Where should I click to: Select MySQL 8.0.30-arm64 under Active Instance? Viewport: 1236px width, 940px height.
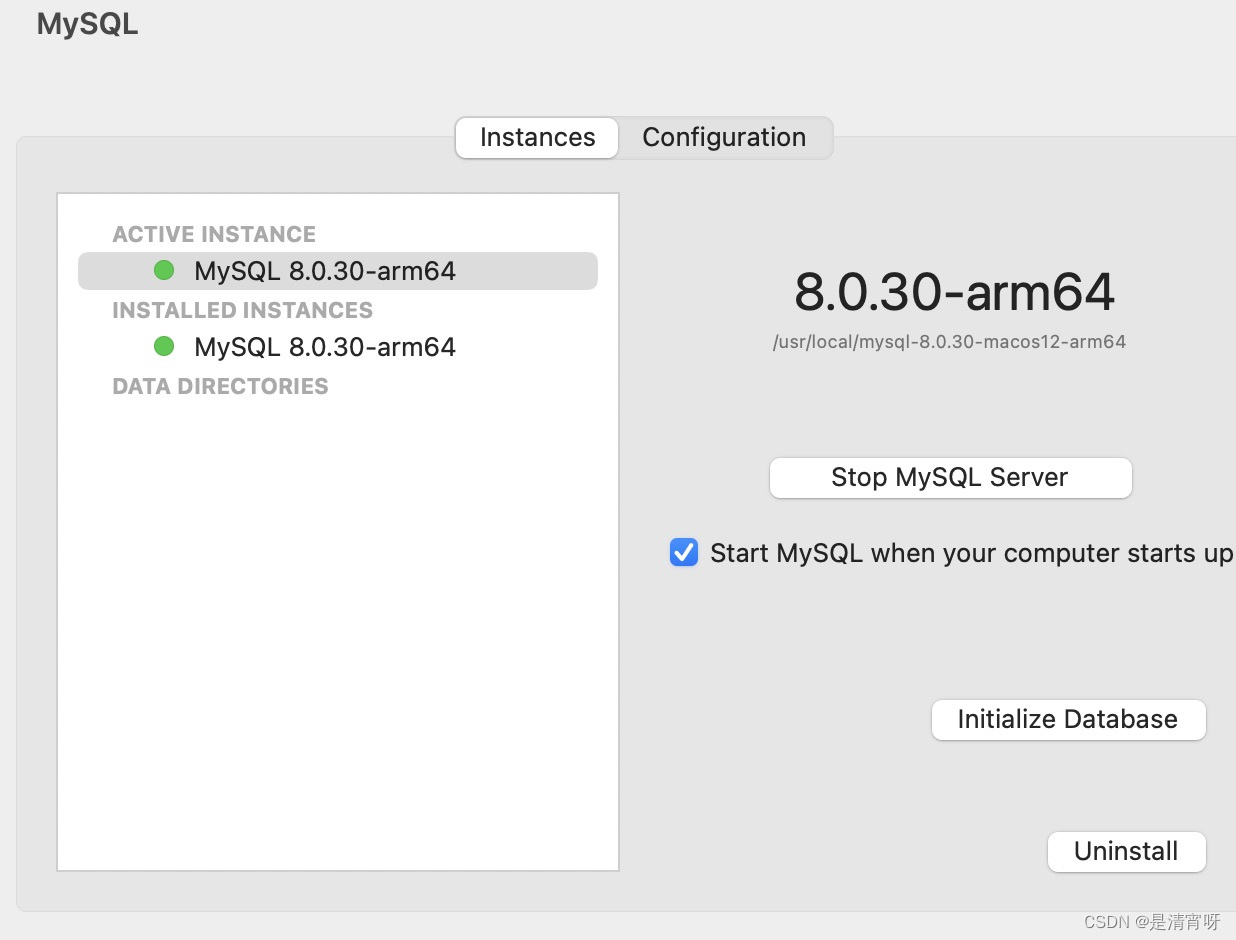point(338,271)
